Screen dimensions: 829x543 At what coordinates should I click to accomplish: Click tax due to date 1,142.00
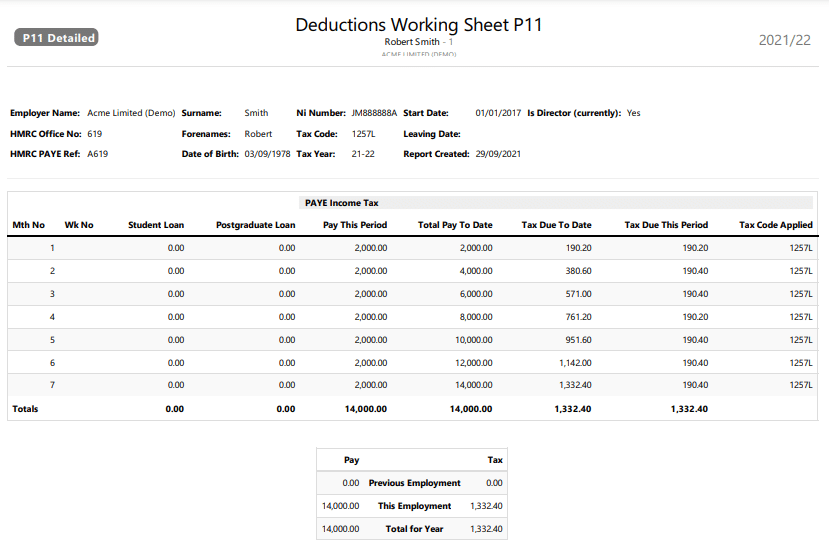click(575, 363)
